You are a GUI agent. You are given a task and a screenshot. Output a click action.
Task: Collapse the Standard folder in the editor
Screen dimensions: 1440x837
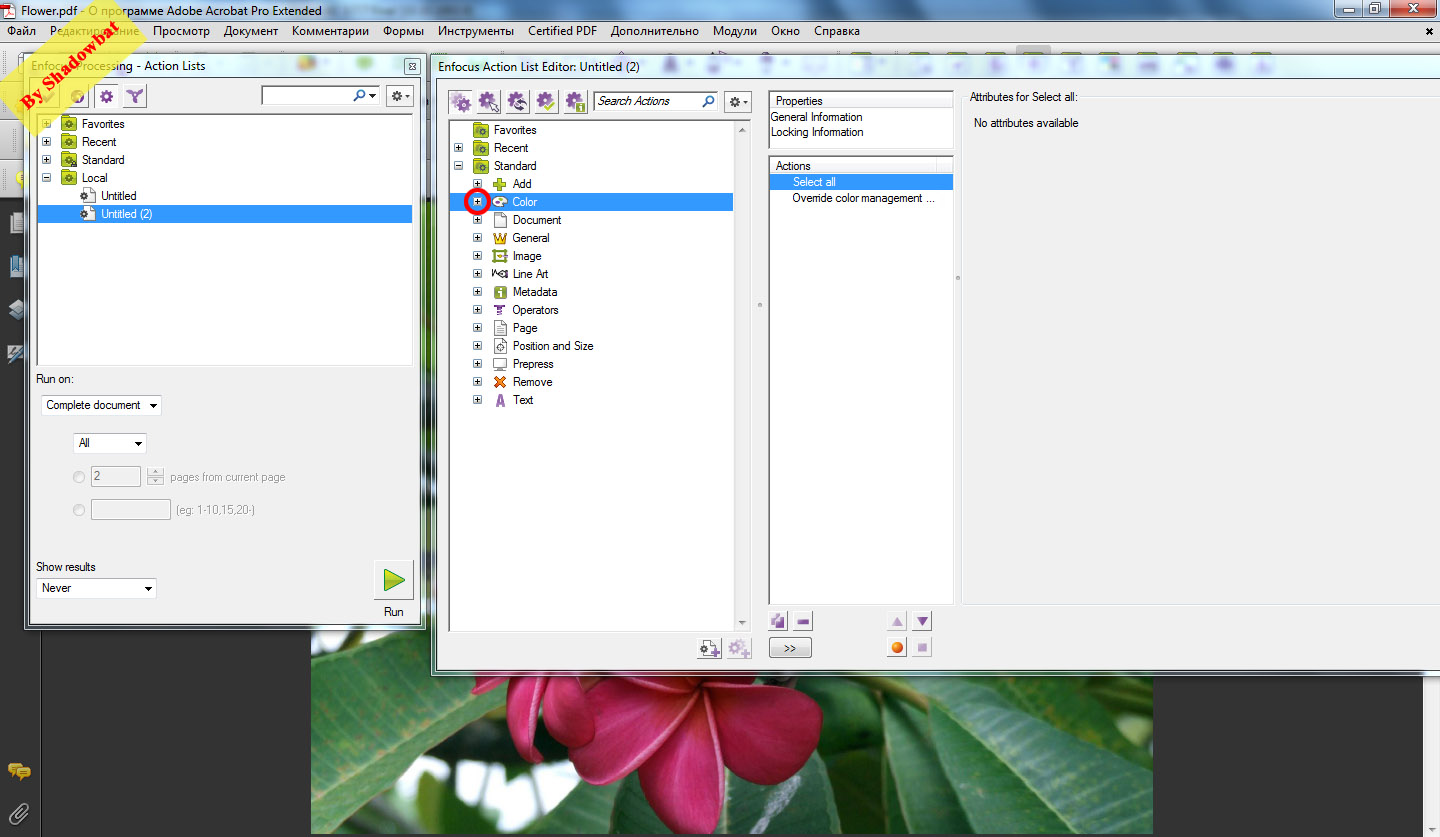pyautogui.click(x=458, y=166)
